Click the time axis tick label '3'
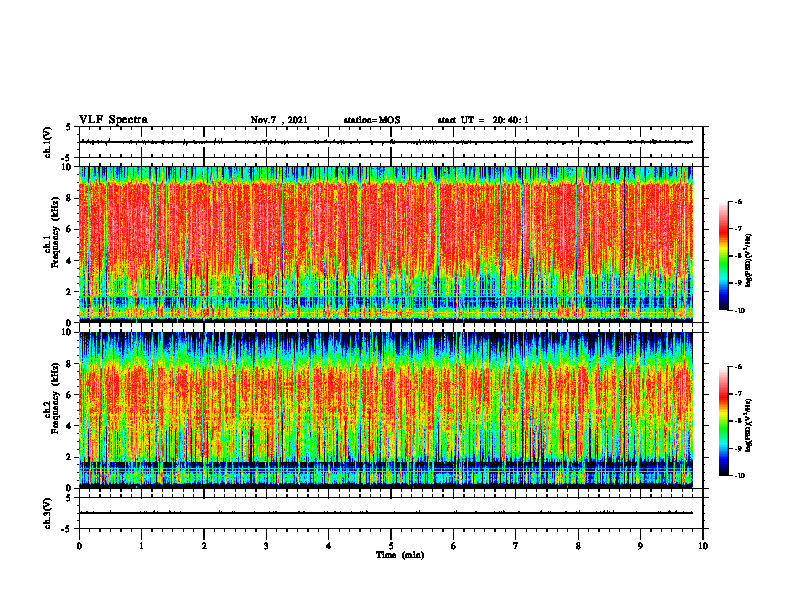The height and width of the screenshot is (612, 792). [x=266, y=546]
